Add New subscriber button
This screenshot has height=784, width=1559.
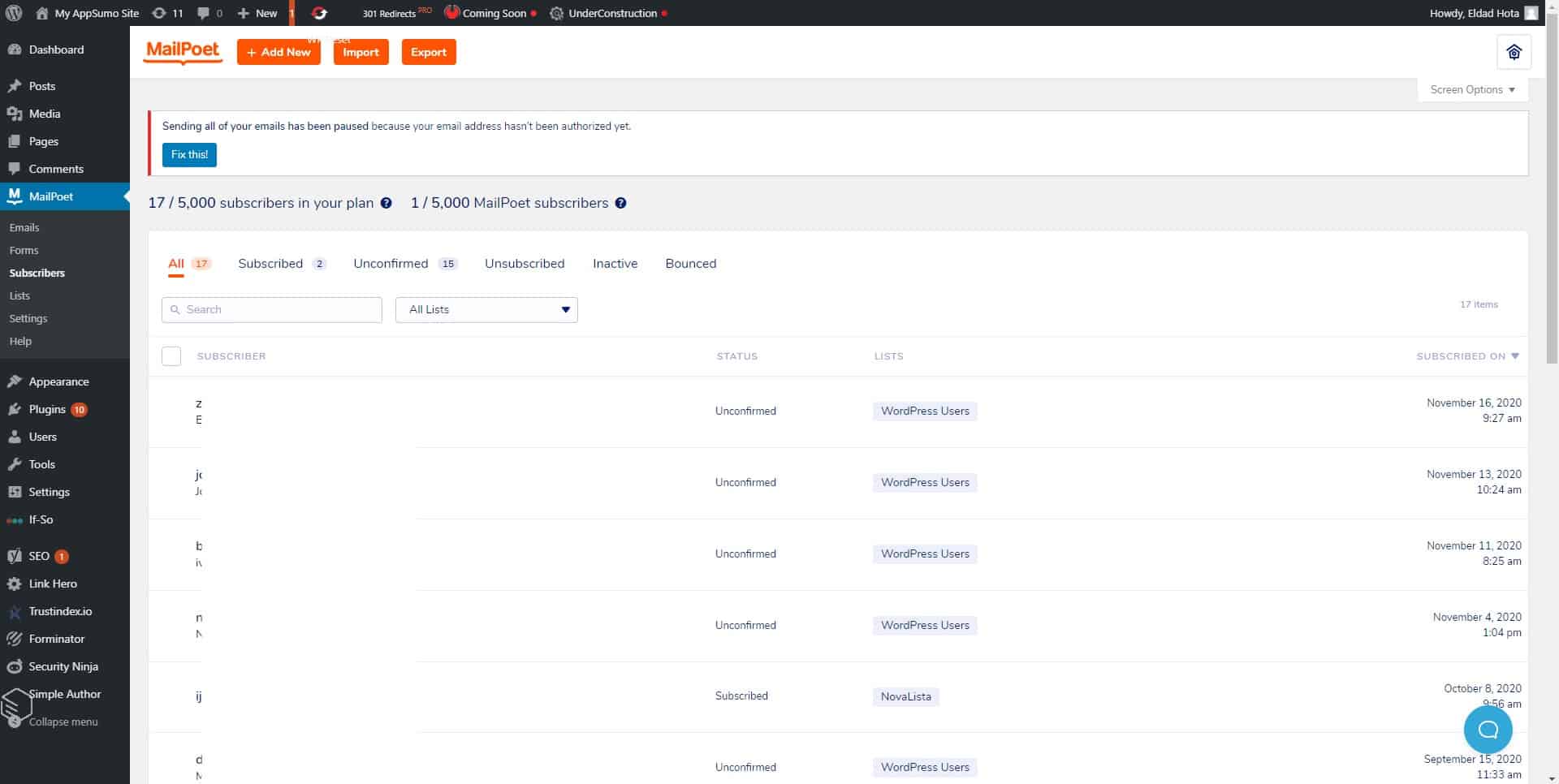279,52
